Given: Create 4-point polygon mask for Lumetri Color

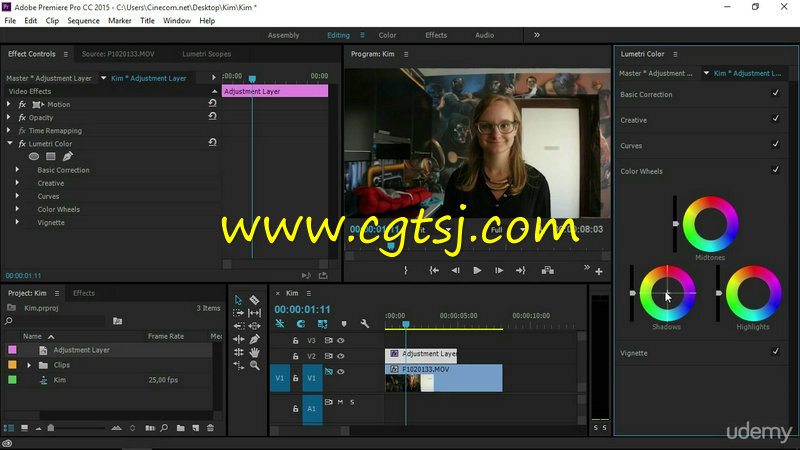Looking at the screenshot, I should (x=51, y=156).
